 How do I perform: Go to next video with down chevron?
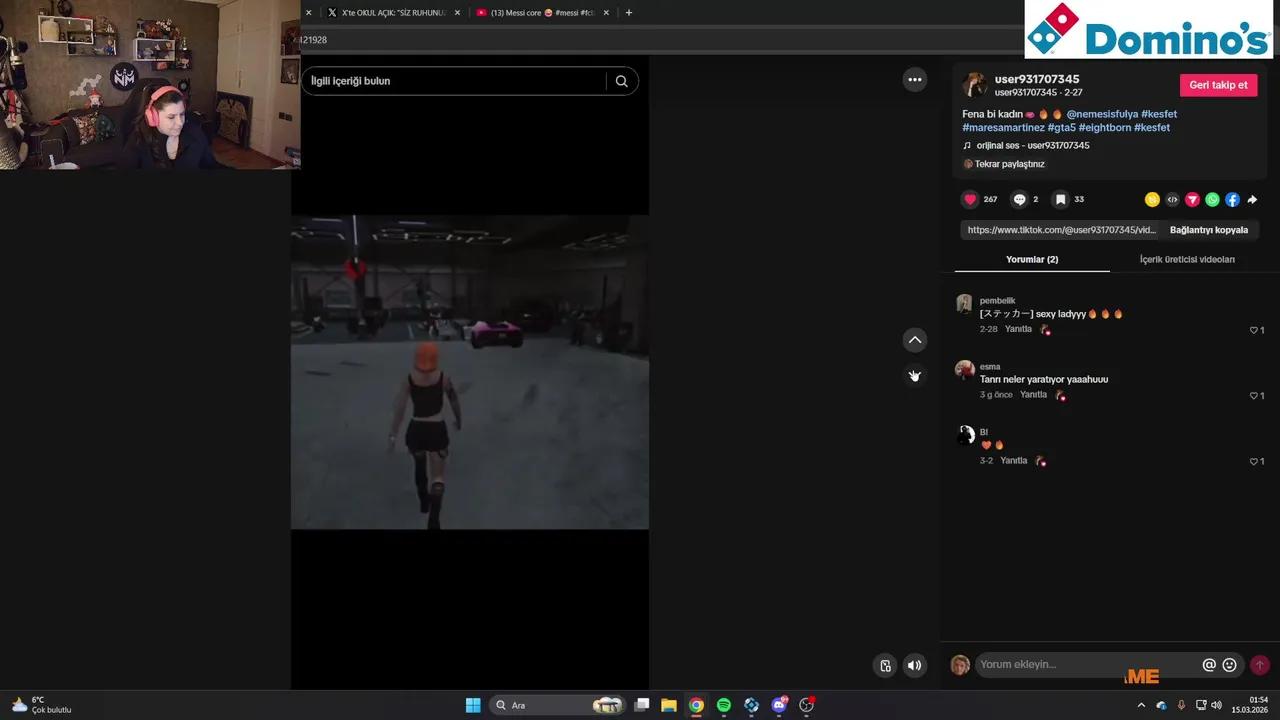[x=914, y=376]
